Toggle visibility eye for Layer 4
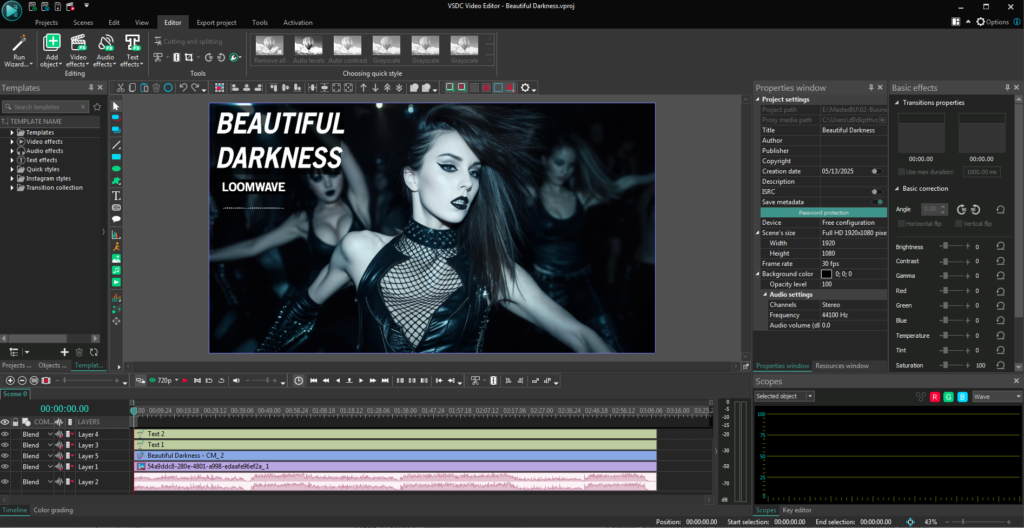 point(5,434)
